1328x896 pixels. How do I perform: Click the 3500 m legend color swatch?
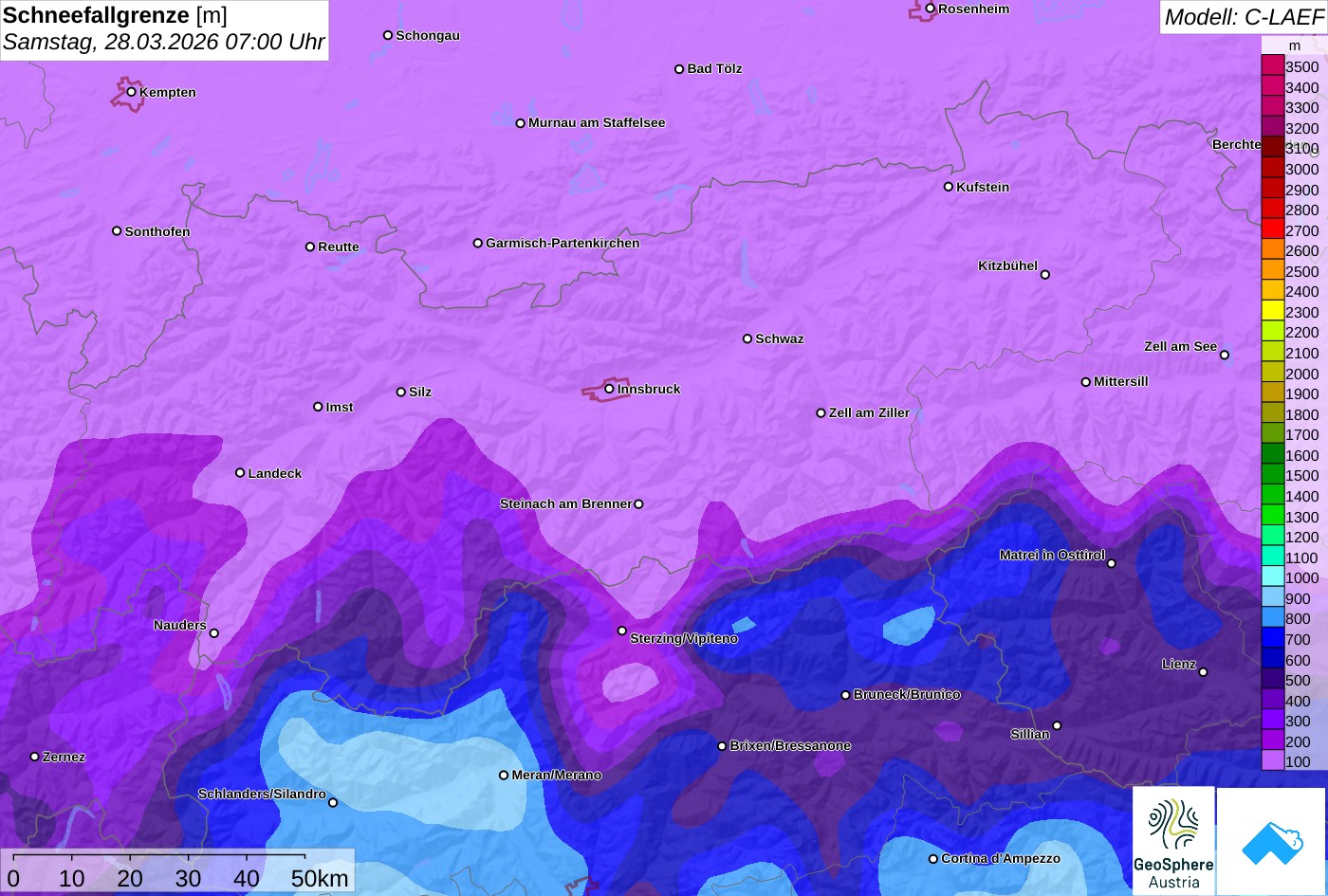(1272, 66)
